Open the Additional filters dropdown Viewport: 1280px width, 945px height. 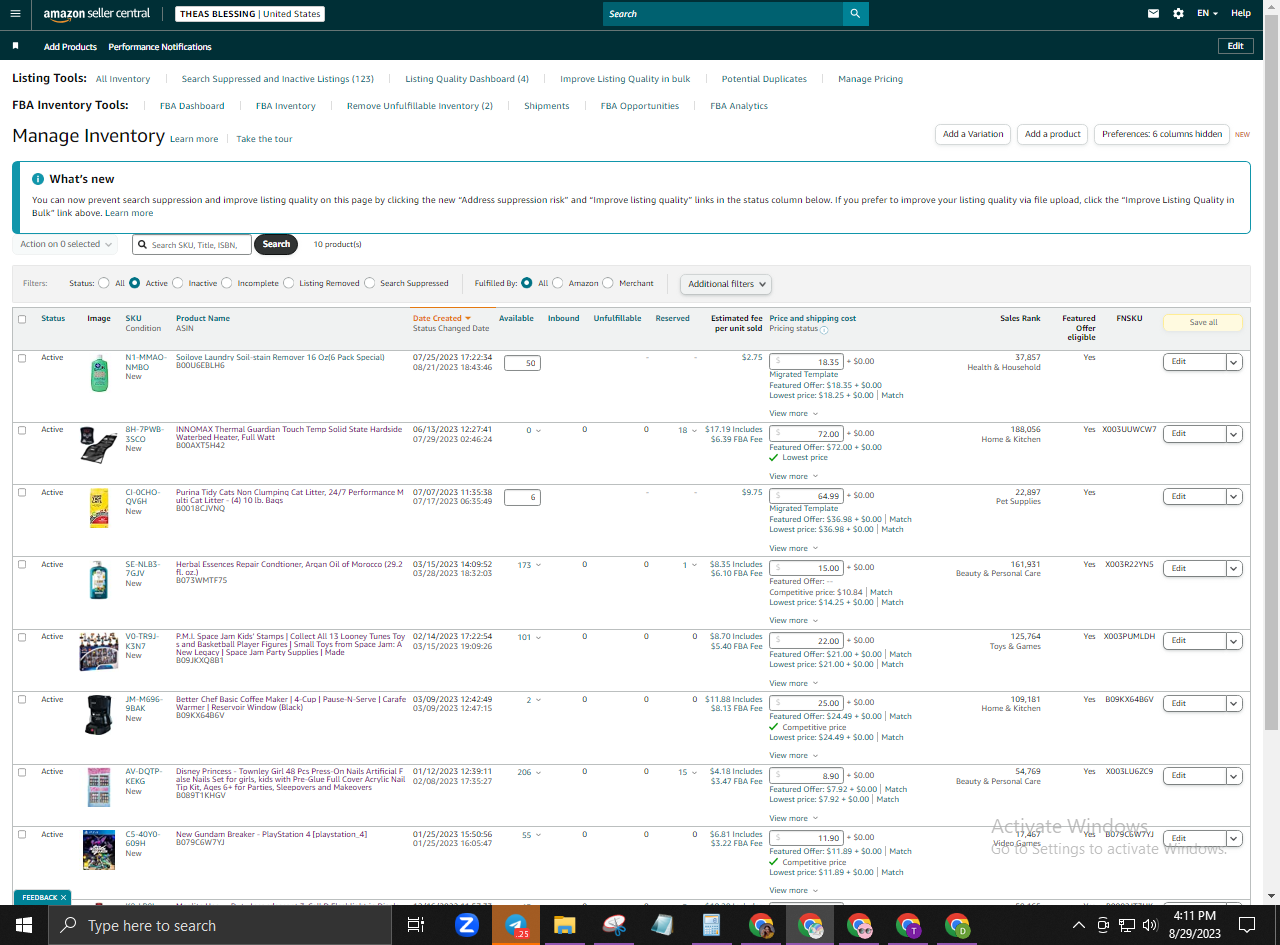[x=726, y=284]
